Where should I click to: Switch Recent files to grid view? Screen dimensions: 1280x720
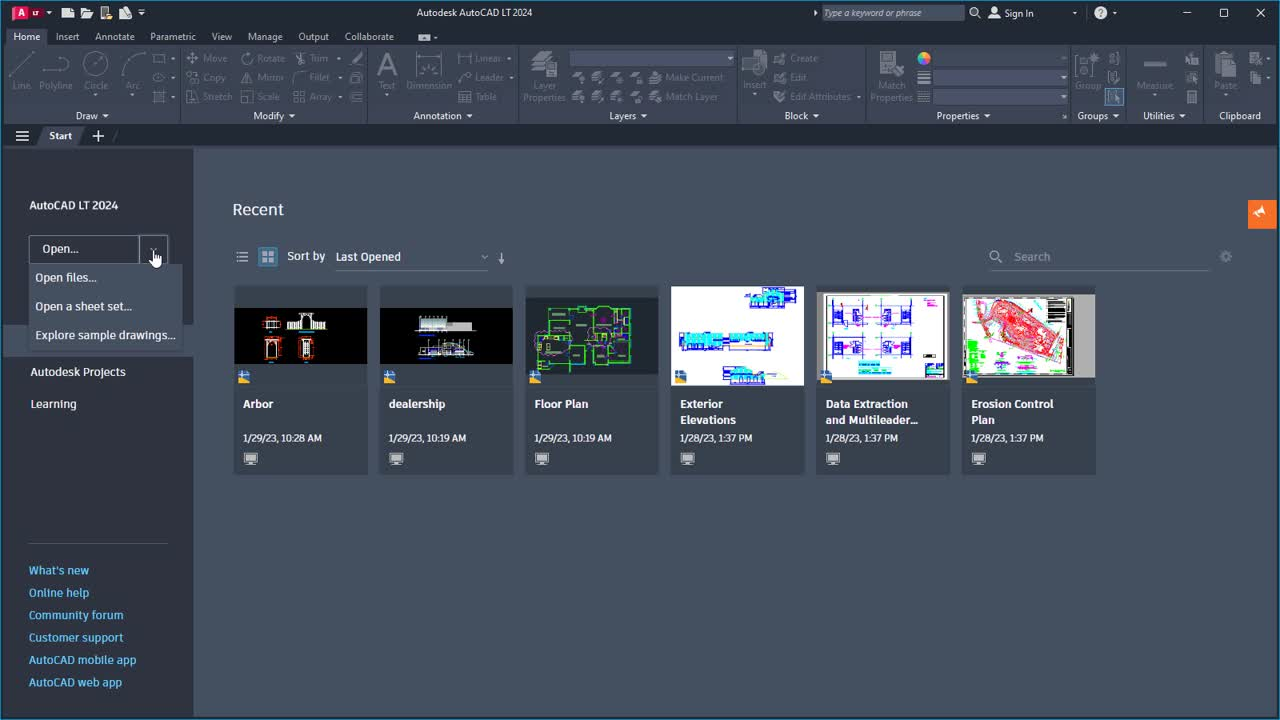click(x=268, y=257)
